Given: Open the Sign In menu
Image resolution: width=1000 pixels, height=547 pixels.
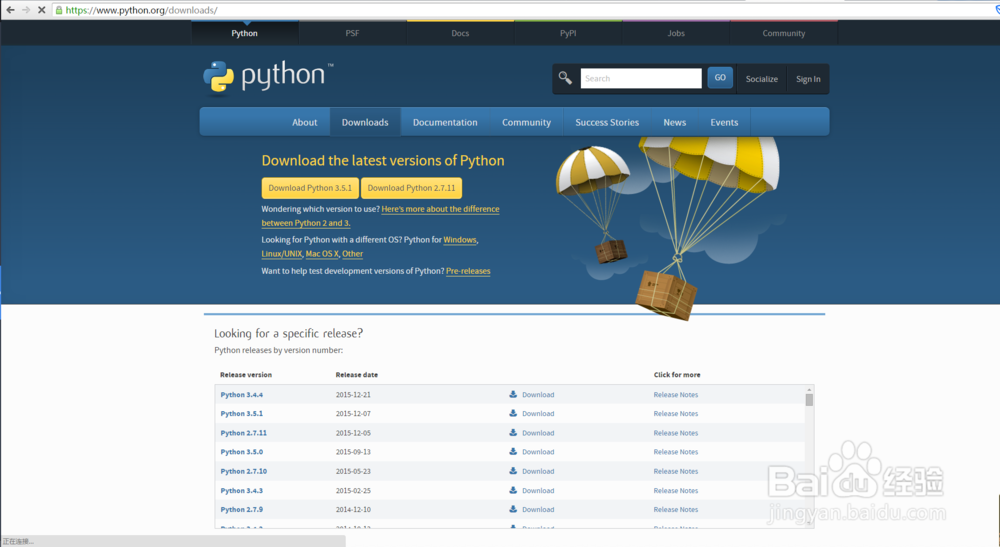Looking at the screenshot, I should pos(808,79).
